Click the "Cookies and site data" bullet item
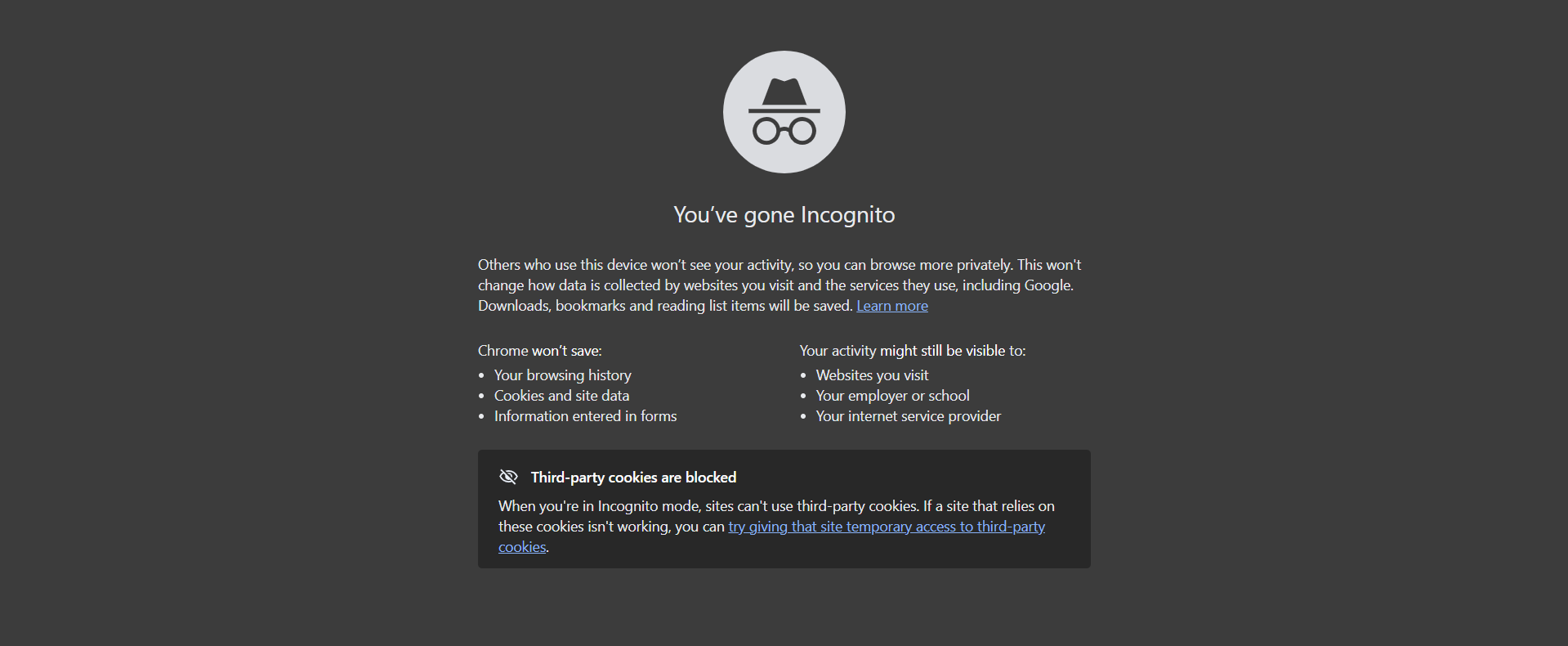This screenshot has height=646, width=1568. [x=562, y=396]
